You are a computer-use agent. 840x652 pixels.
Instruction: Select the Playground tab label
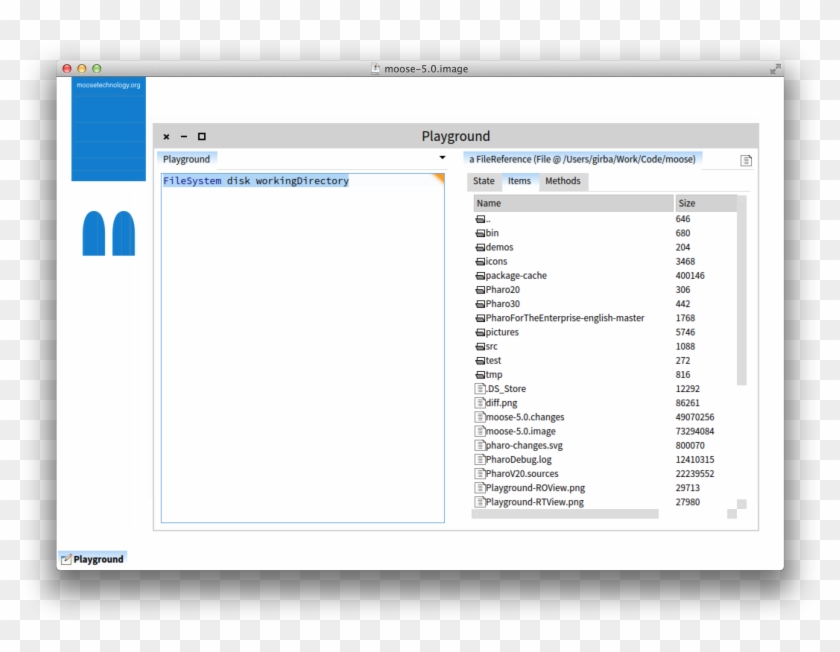tap(186, 158)
